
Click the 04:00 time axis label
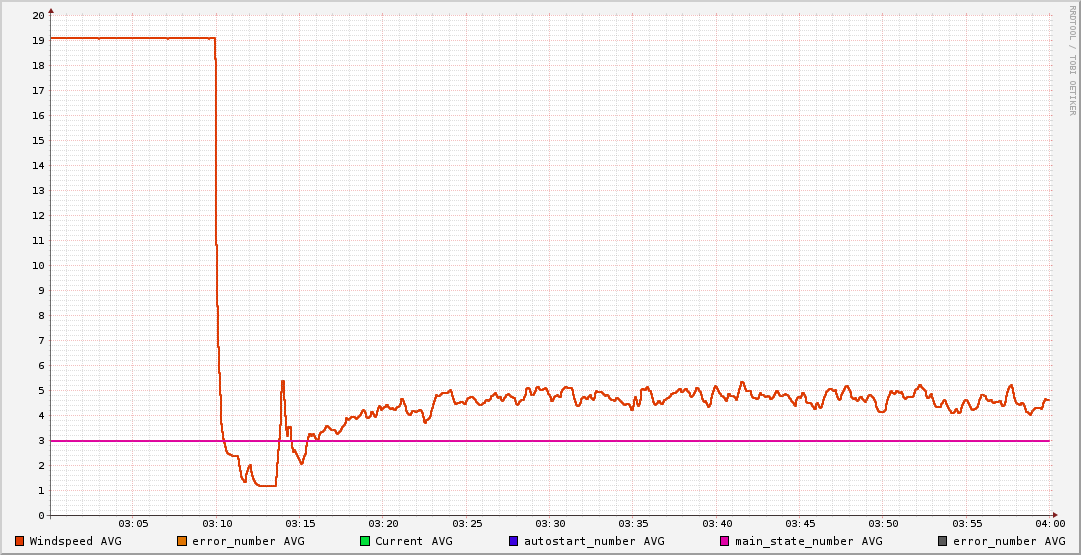pos(1049,524)
